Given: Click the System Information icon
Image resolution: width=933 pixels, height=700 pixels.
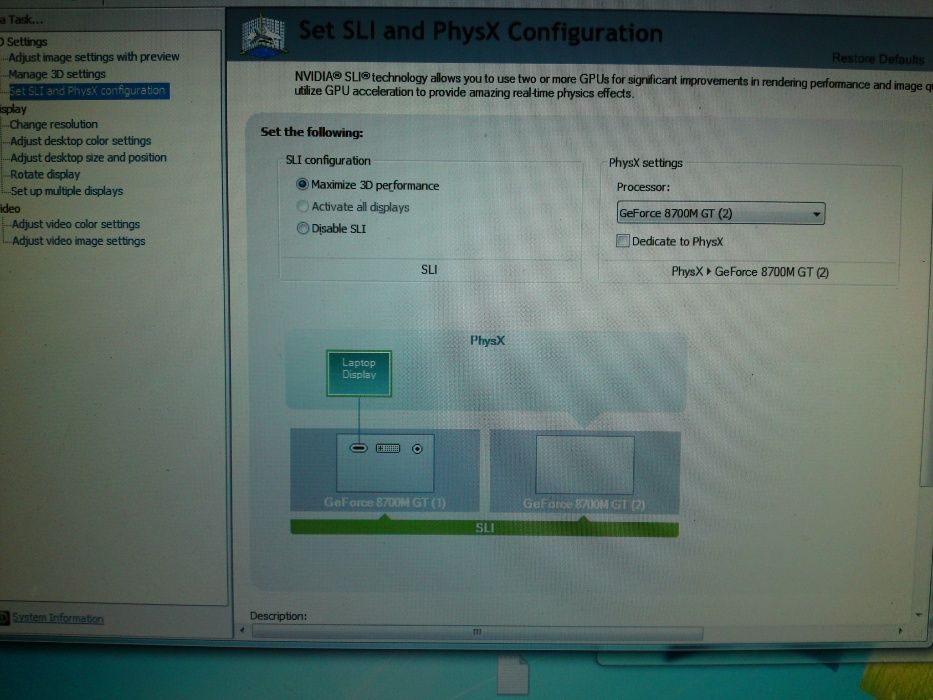Looking at the screenshot, I should click(4, 618).
